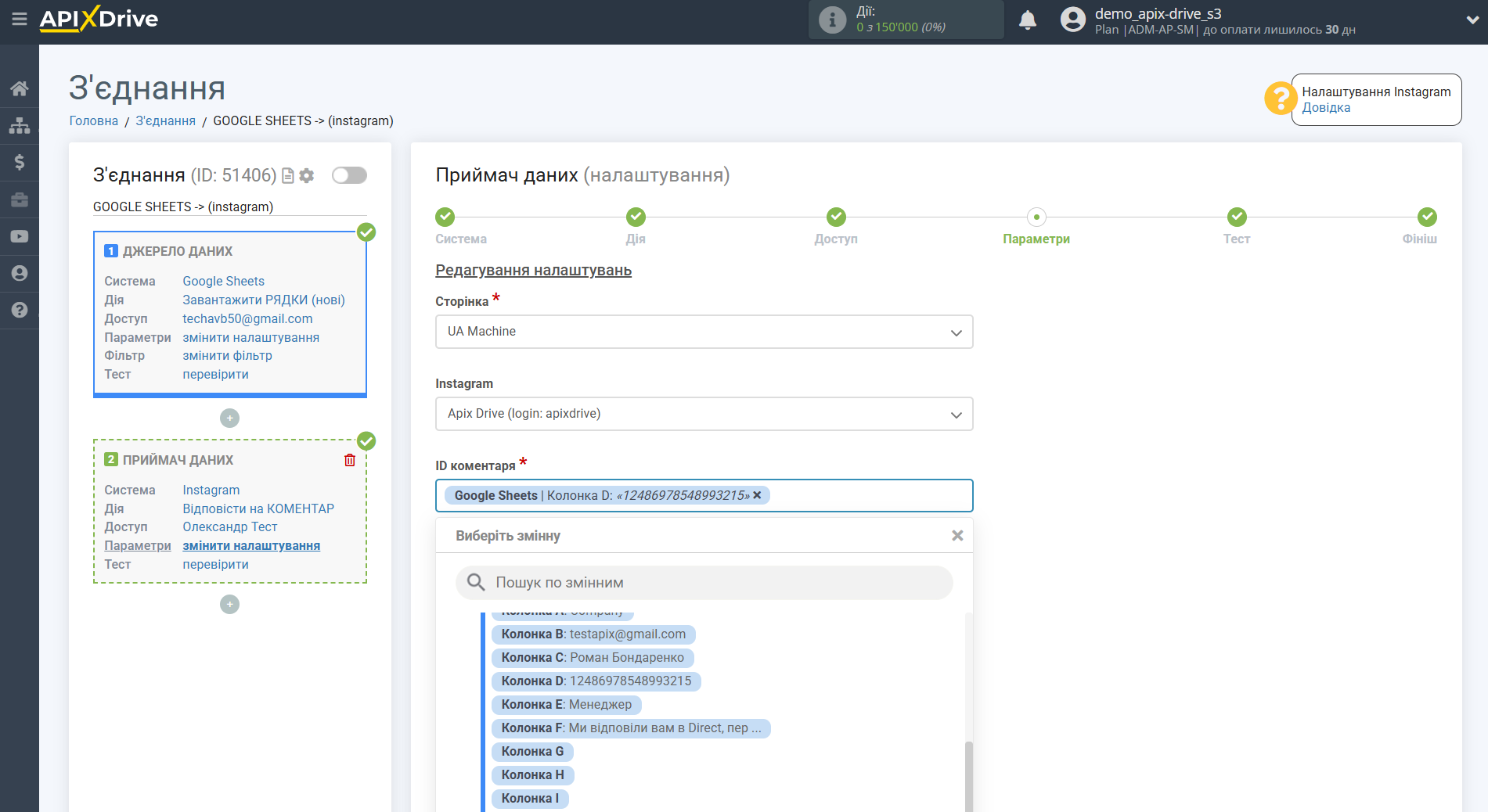Viewport: 1488px width, 812px height.
Task: Click receiver змінити налаштування link
Action: [251, 545]
